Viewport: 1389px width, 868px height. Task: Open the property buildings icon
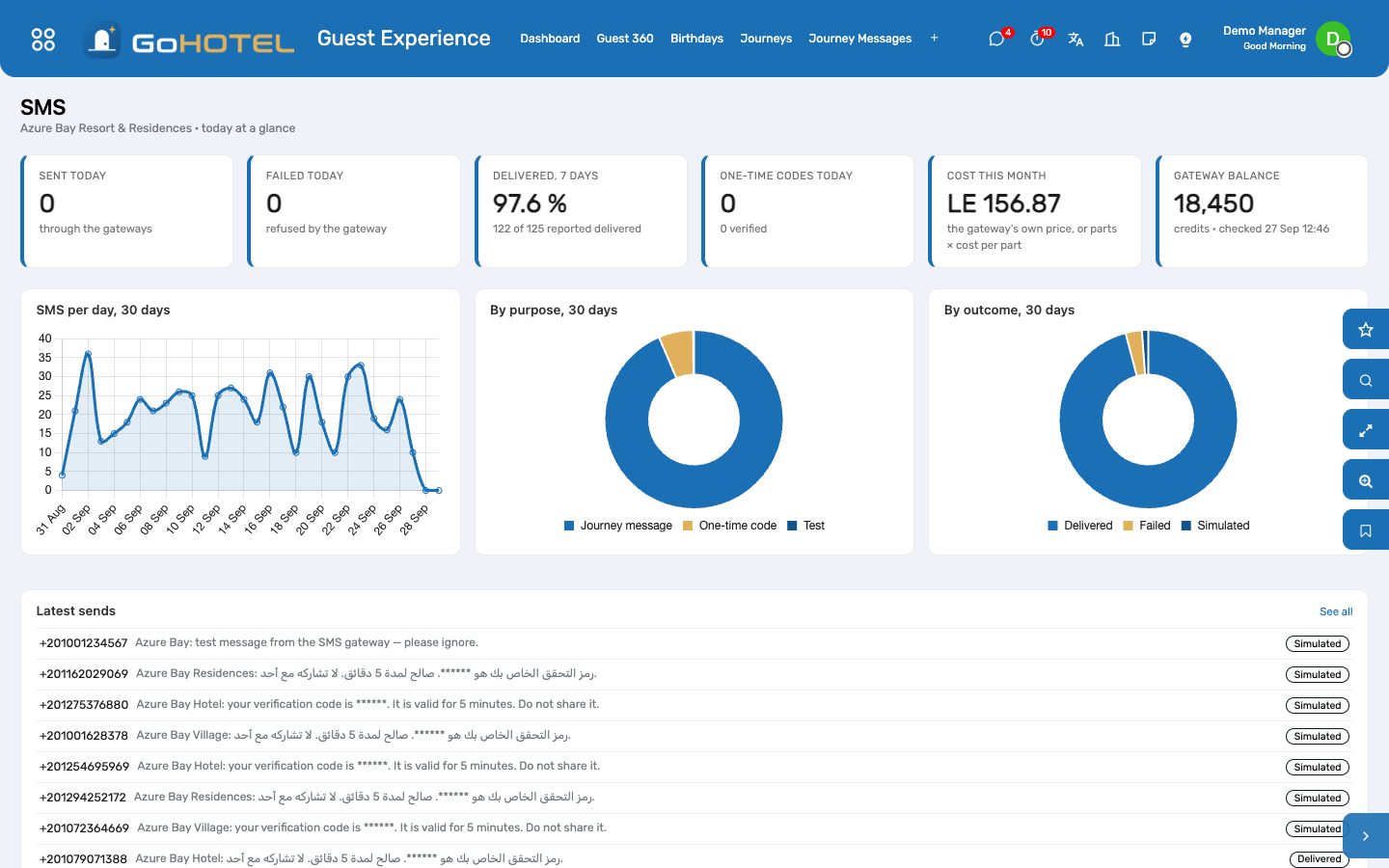(1112, 39)
